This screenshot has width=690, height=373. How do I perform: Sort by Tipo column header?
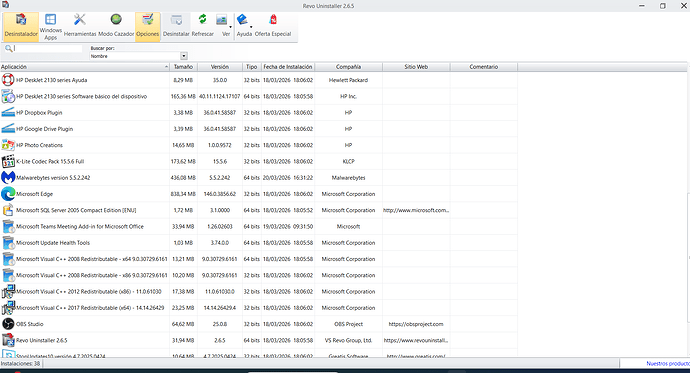(x=252, y=67)
